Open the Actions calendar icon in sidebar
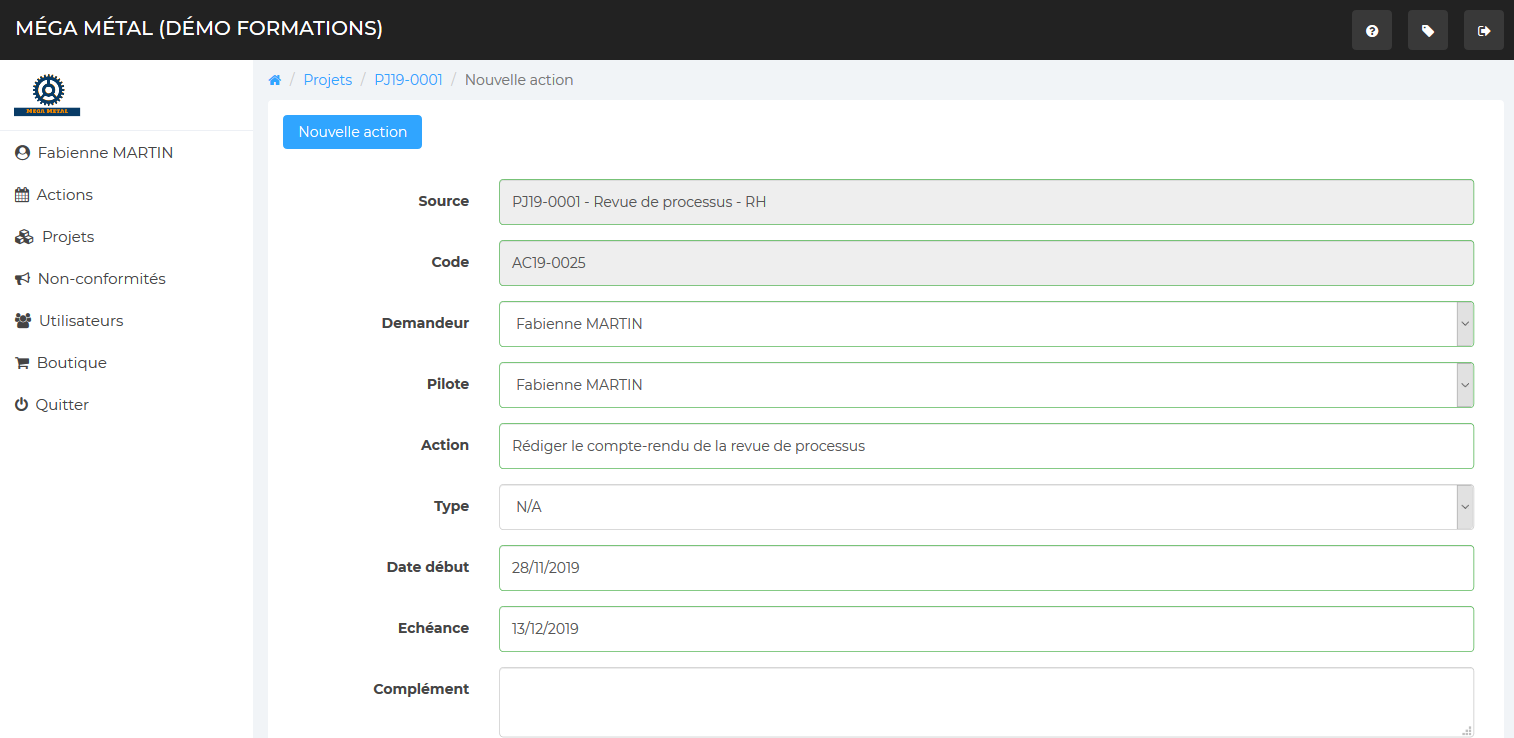This screenshot has height=738, width=1514. click(x=22, y=195)
